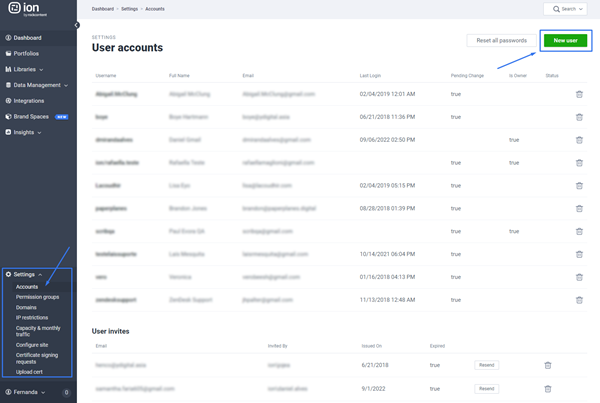Open the Search dropdown
The height and width of the screenshot is (403, 600).
(565, 9)
